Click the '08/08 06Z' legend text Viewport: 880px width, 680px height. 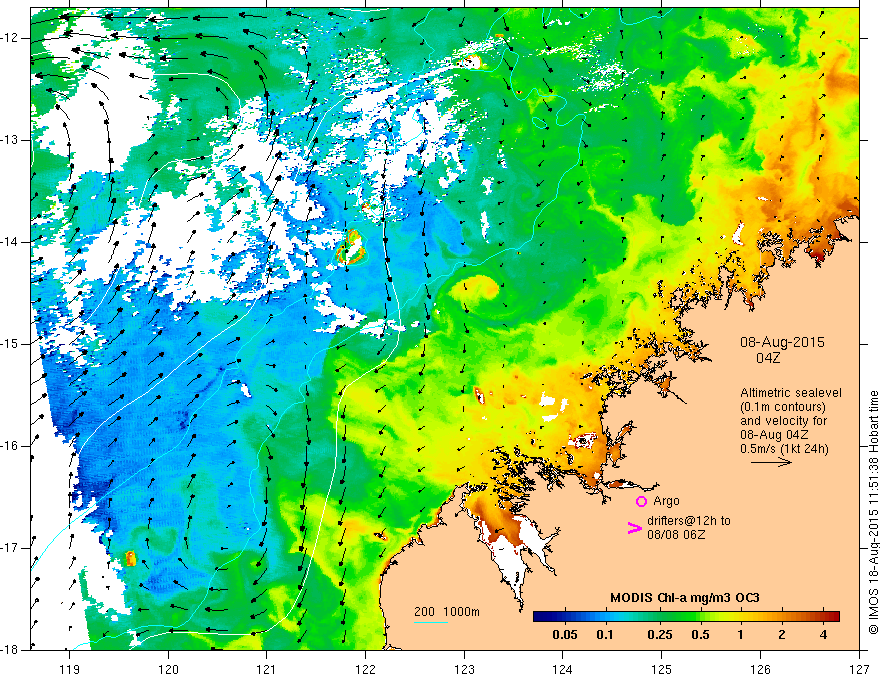click(x=676, y=535)
